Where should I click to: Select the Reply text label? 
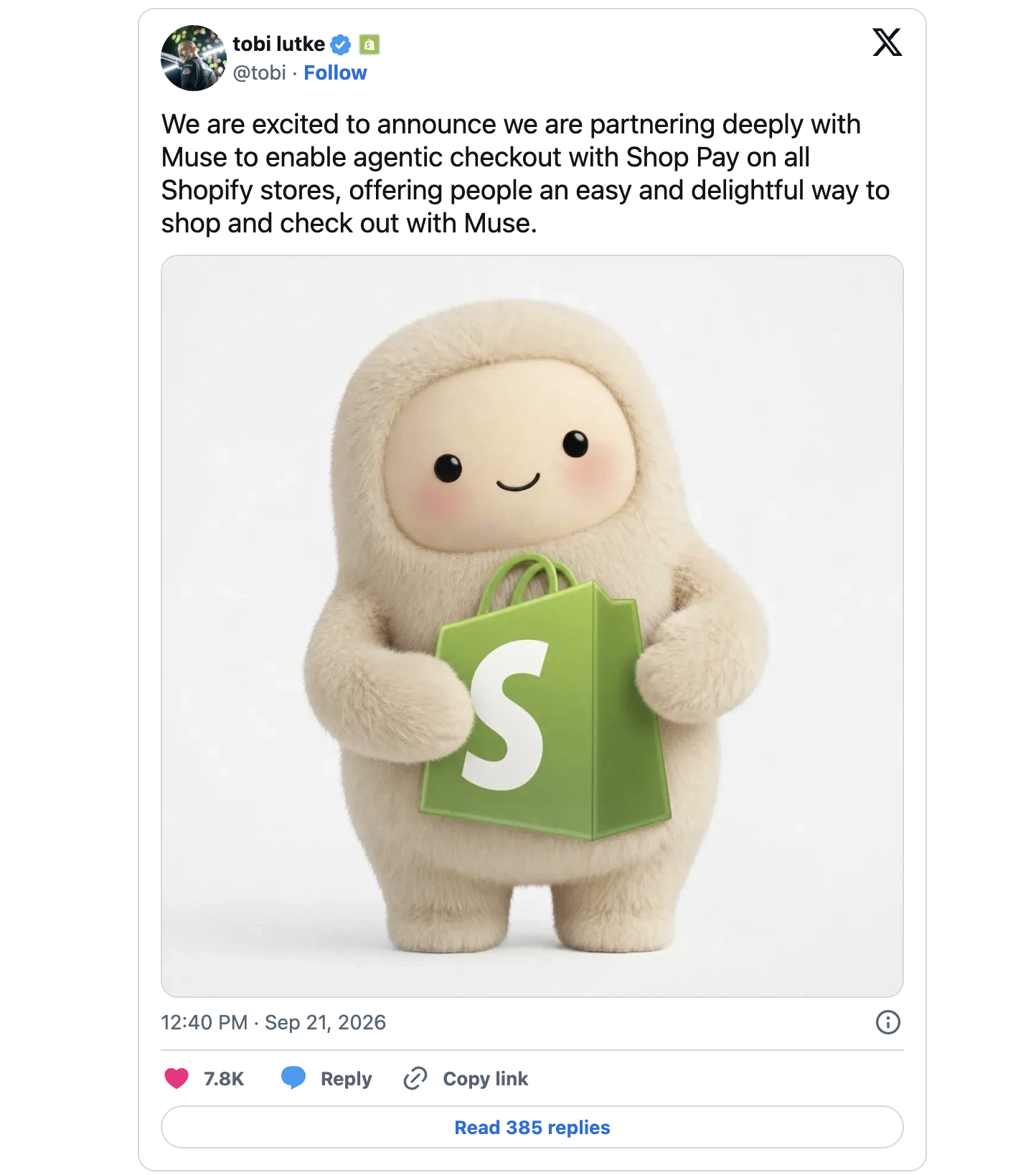click(346, 1079)
